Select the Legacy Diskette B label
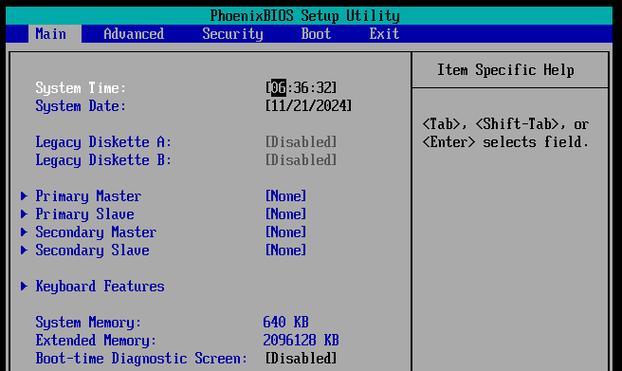 (x=104, y=160)
